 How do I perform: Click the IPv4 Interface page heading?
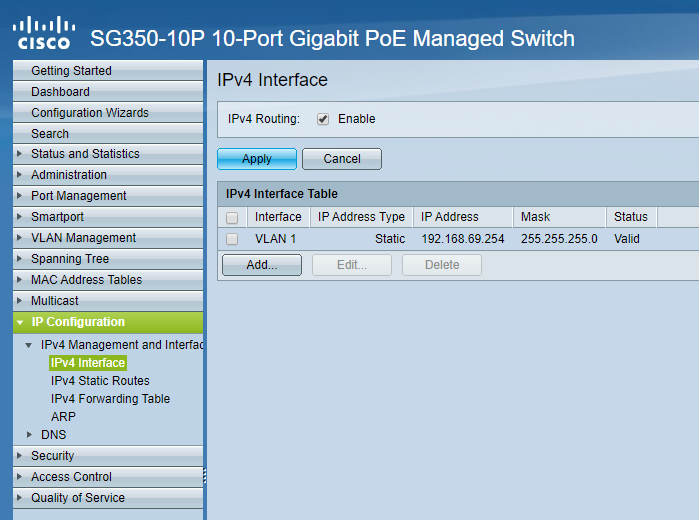click(x=272, y=80)
